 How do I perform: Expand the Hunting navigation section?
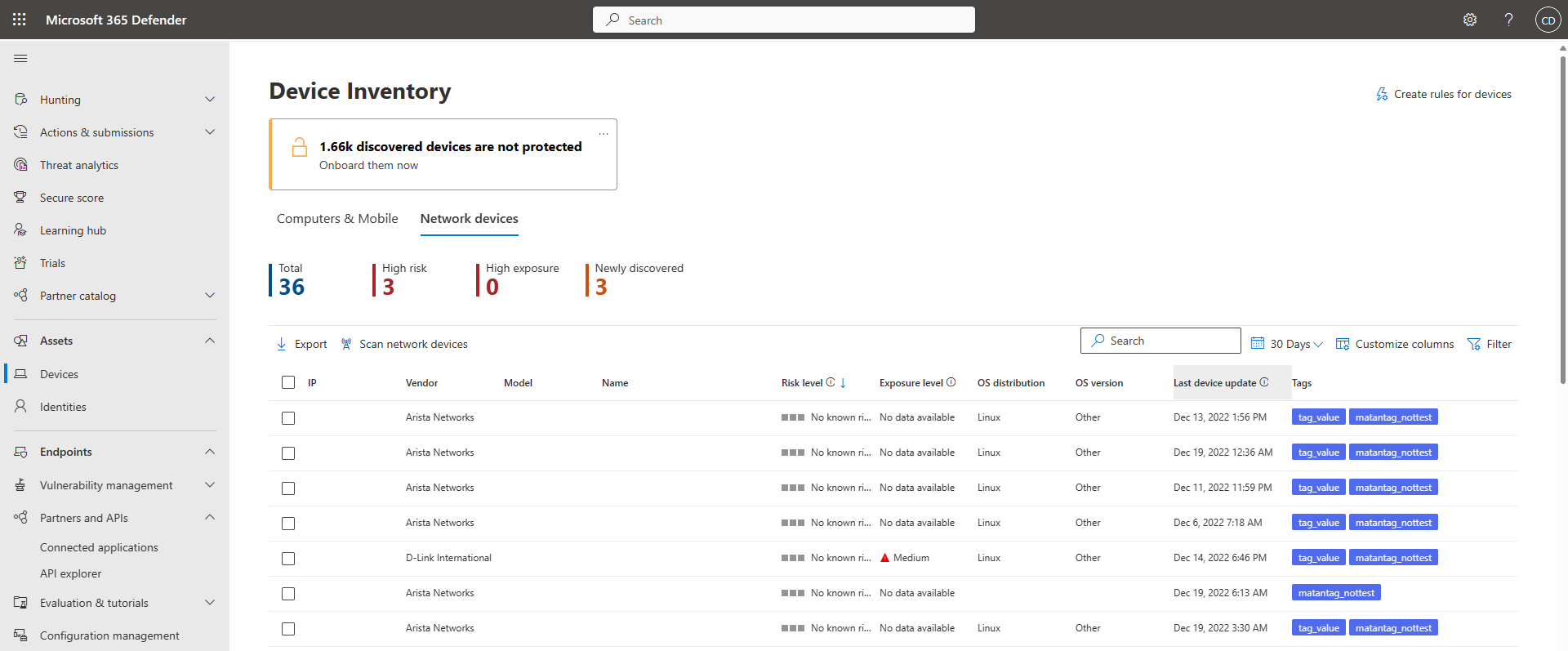(x=210, y=100)
